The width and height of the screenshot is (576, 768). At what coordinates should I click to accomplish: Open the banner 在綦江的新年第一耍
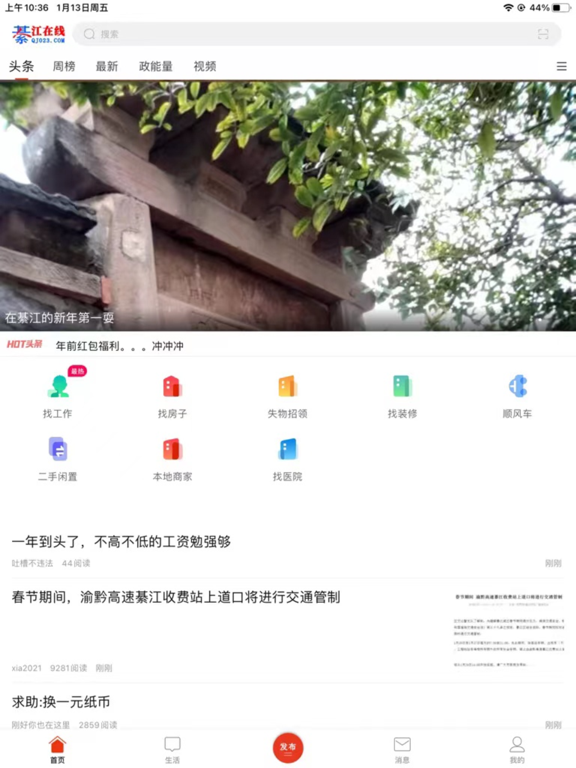288,206
